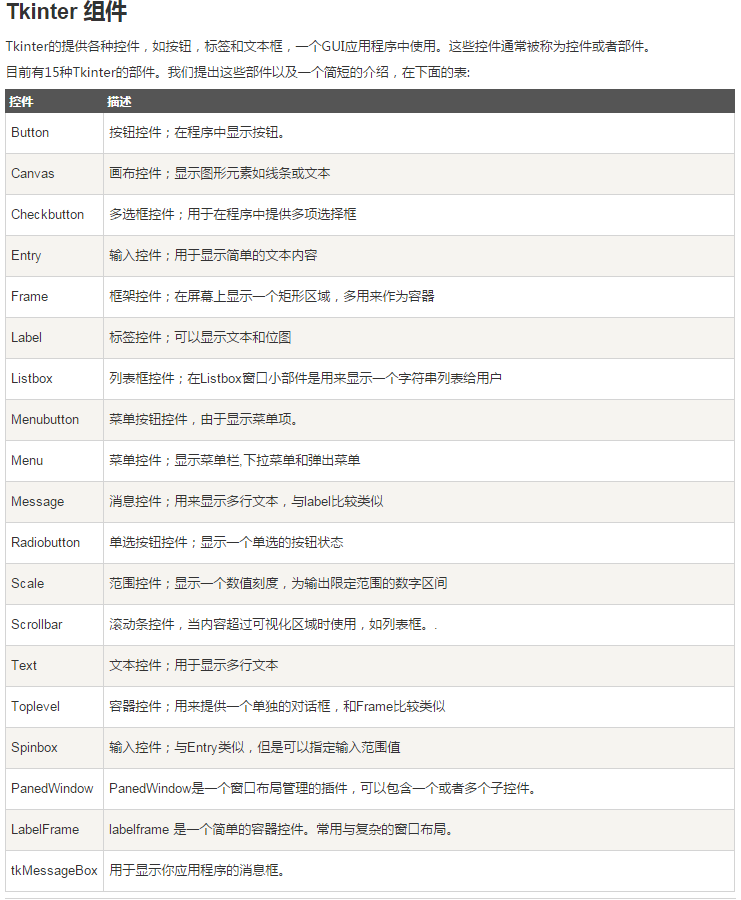
Task: Click description starting '输入控件；与Entry类似'
Action: click(x=255, y=748)
